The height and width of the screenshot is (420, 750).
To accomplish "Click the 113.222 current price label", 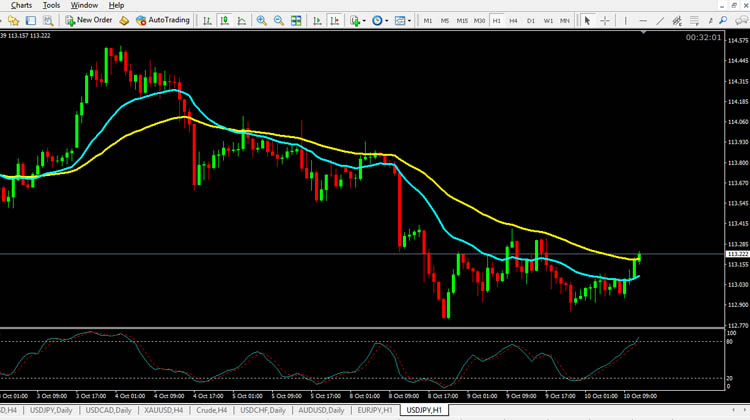I will (737, 254).
